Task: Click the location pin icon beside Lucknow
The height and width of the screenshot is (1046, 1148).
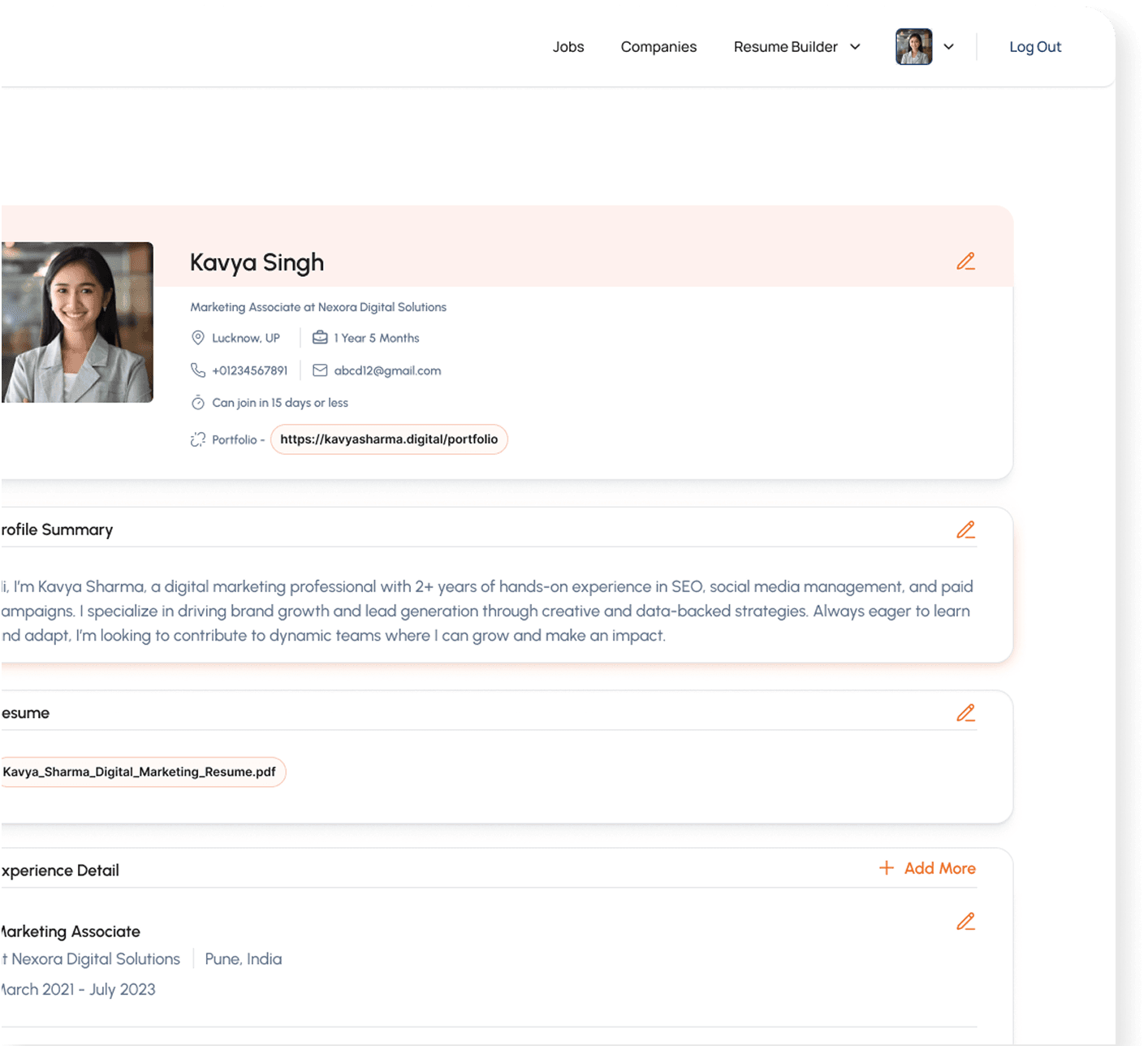Action: click(x=197, y=338)
